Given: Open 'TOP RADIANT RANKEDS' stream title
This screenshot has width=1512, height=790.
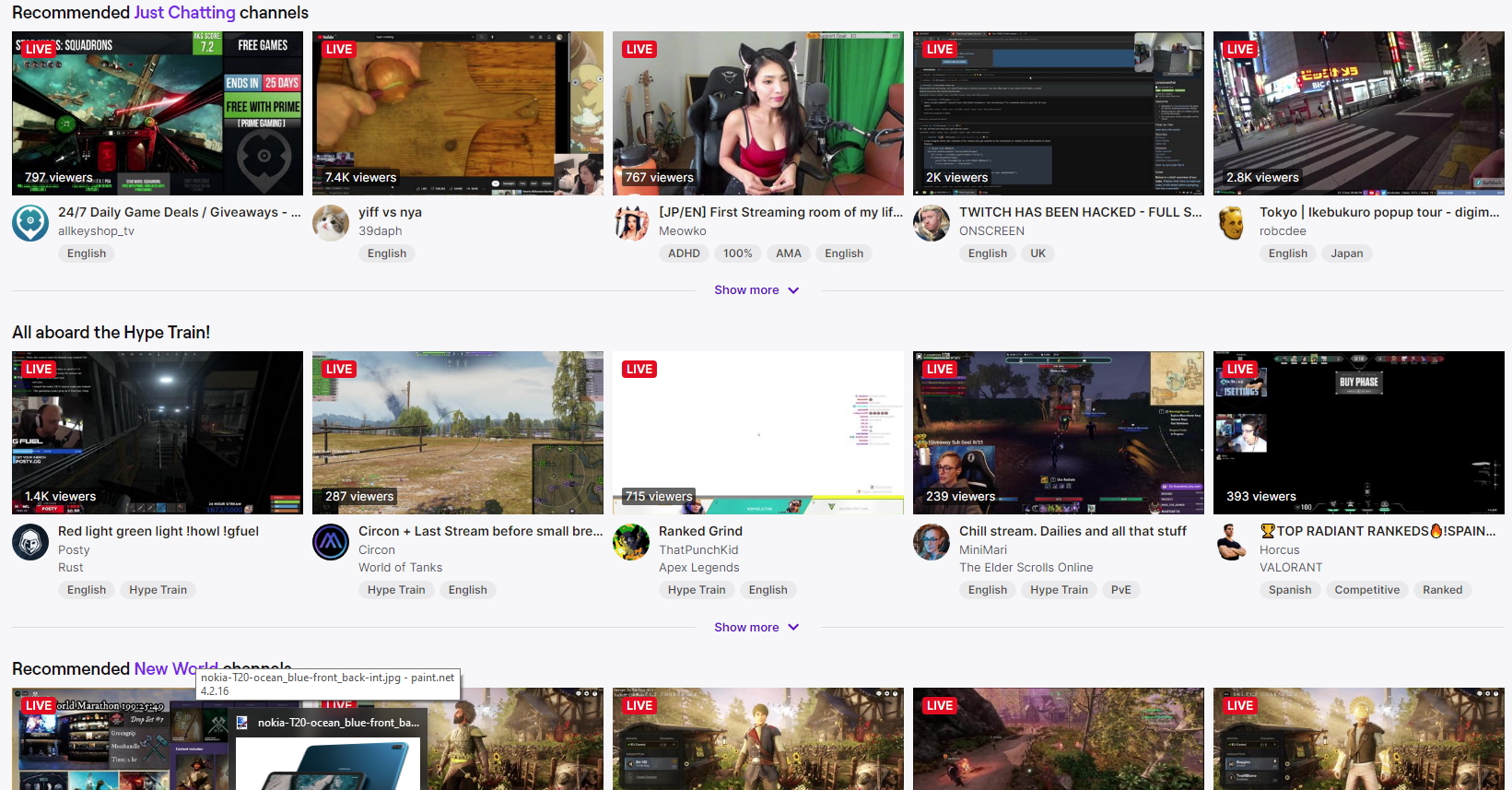Looking at the screenshot, I should click(x=1377, y=531).
